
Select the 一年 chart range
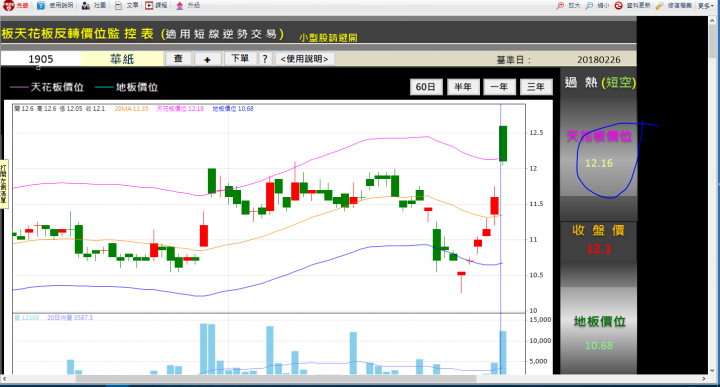tap(499, 87)
